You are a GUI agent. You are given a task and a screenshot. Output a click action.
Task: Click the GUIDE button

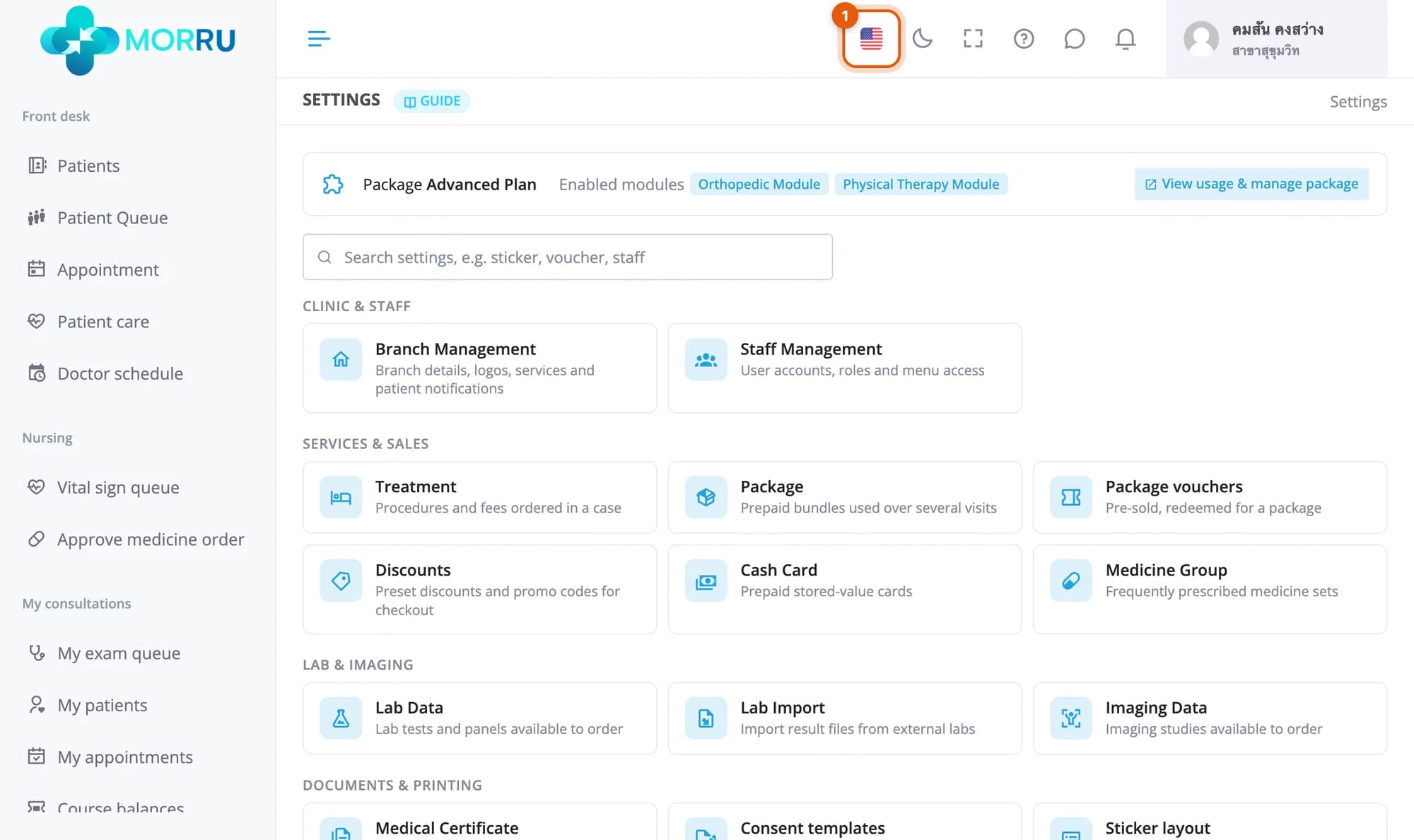pyautogui.click(x=432, y=100)
